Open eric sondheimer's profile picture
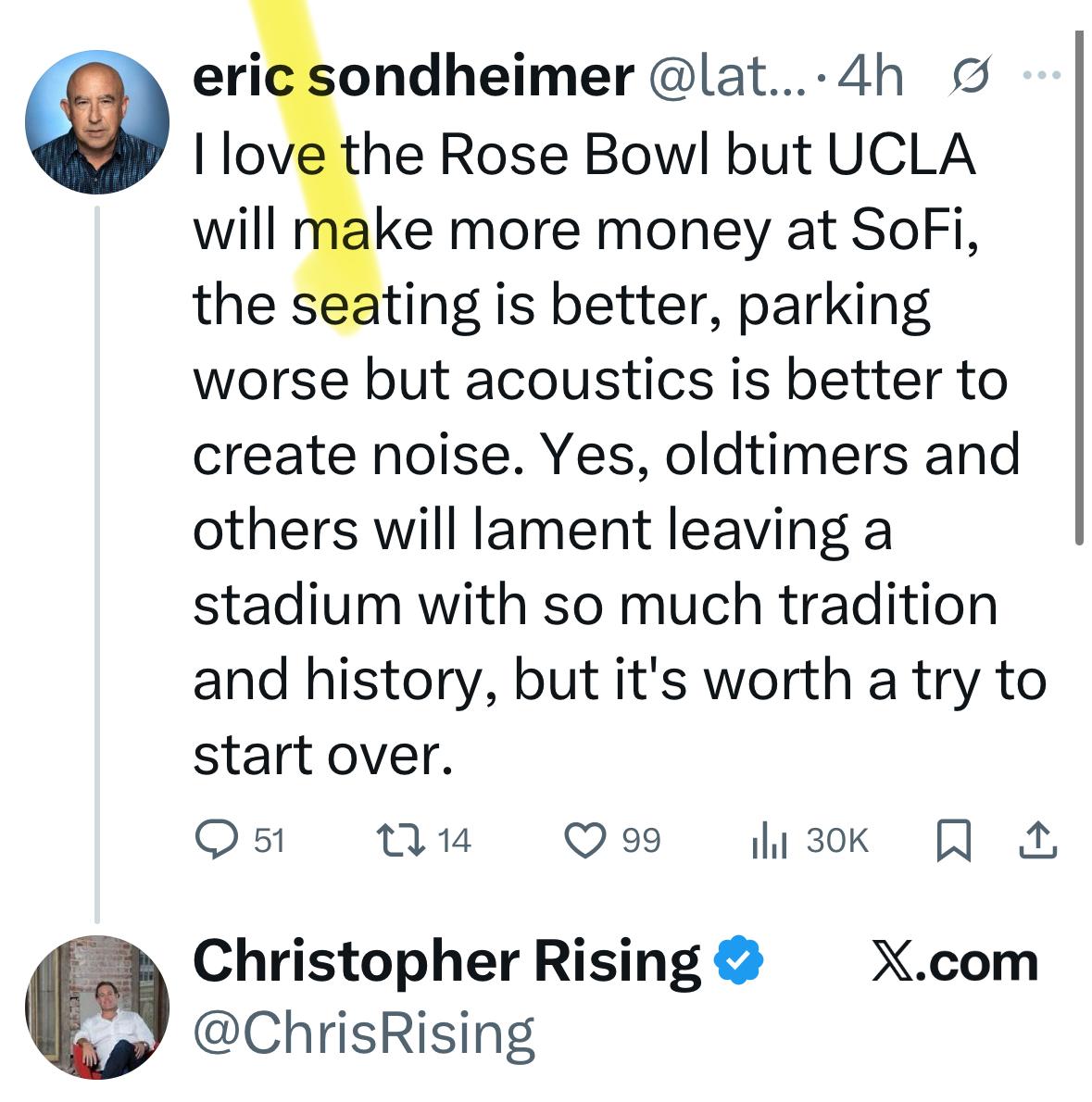 (97, 121)
